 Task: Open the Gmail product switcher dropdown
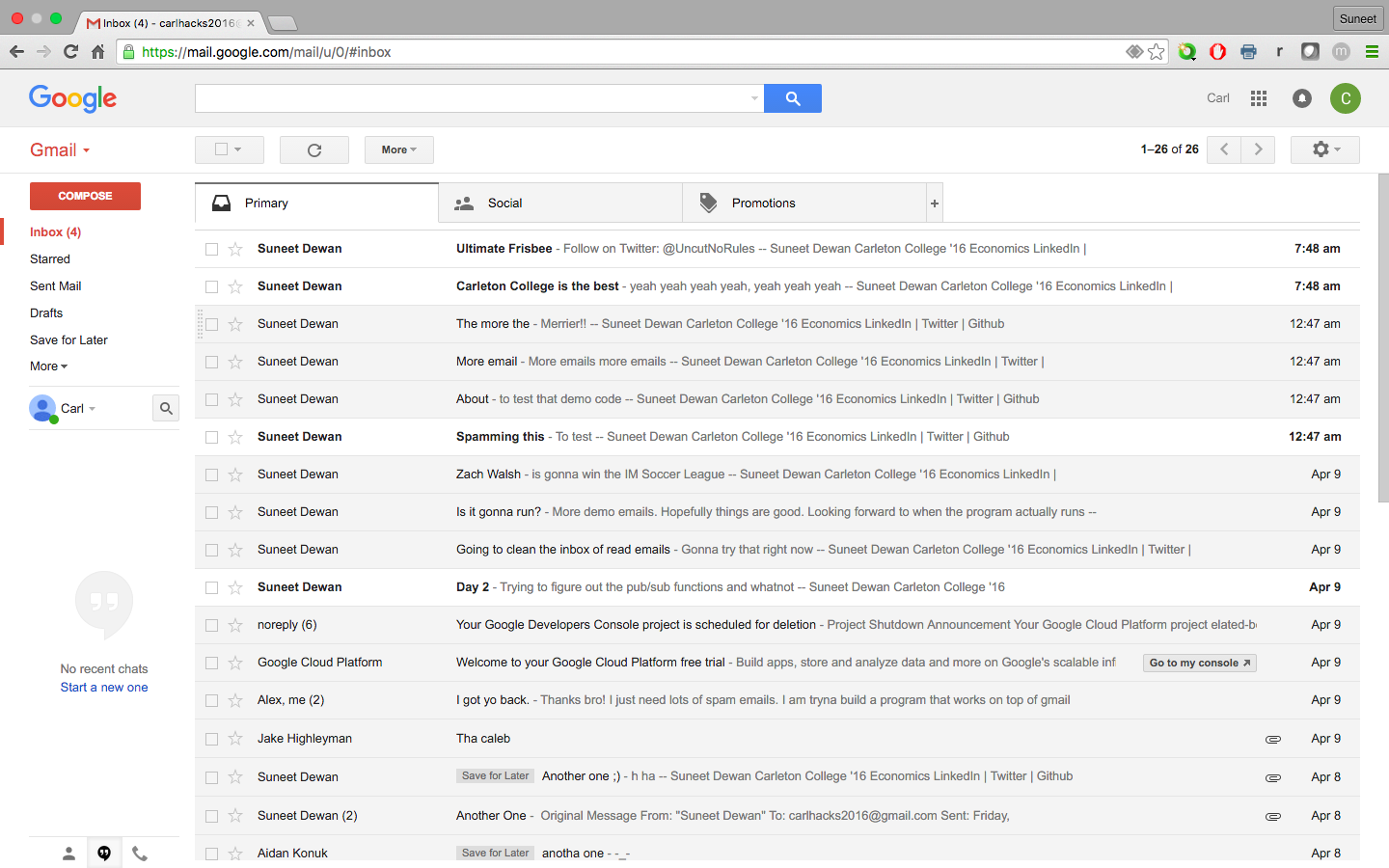tap(60, 150)
